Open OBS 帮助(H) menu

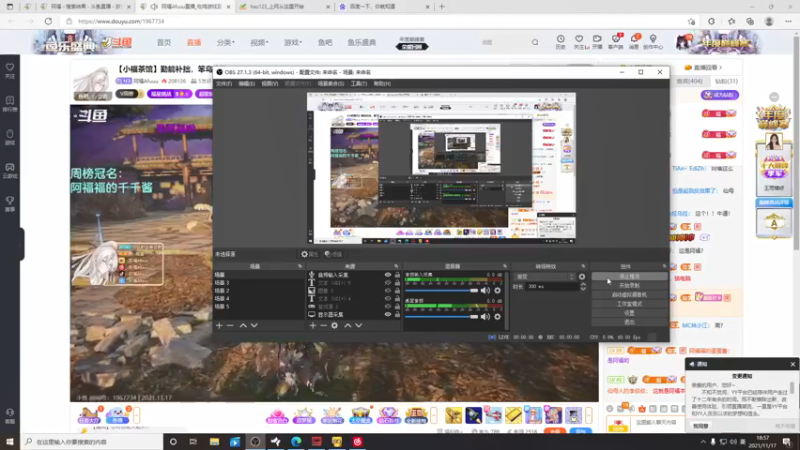coord(382,84)
